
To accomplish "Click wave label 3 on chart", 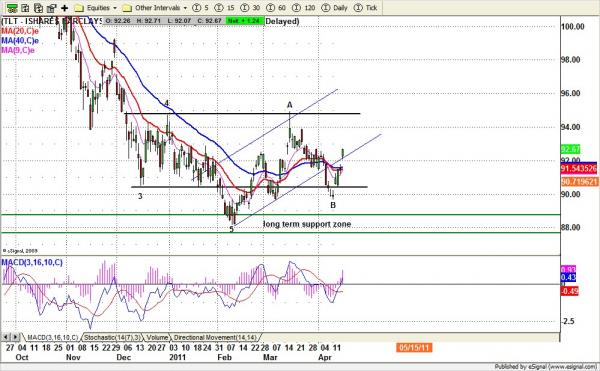I will 140,196.
